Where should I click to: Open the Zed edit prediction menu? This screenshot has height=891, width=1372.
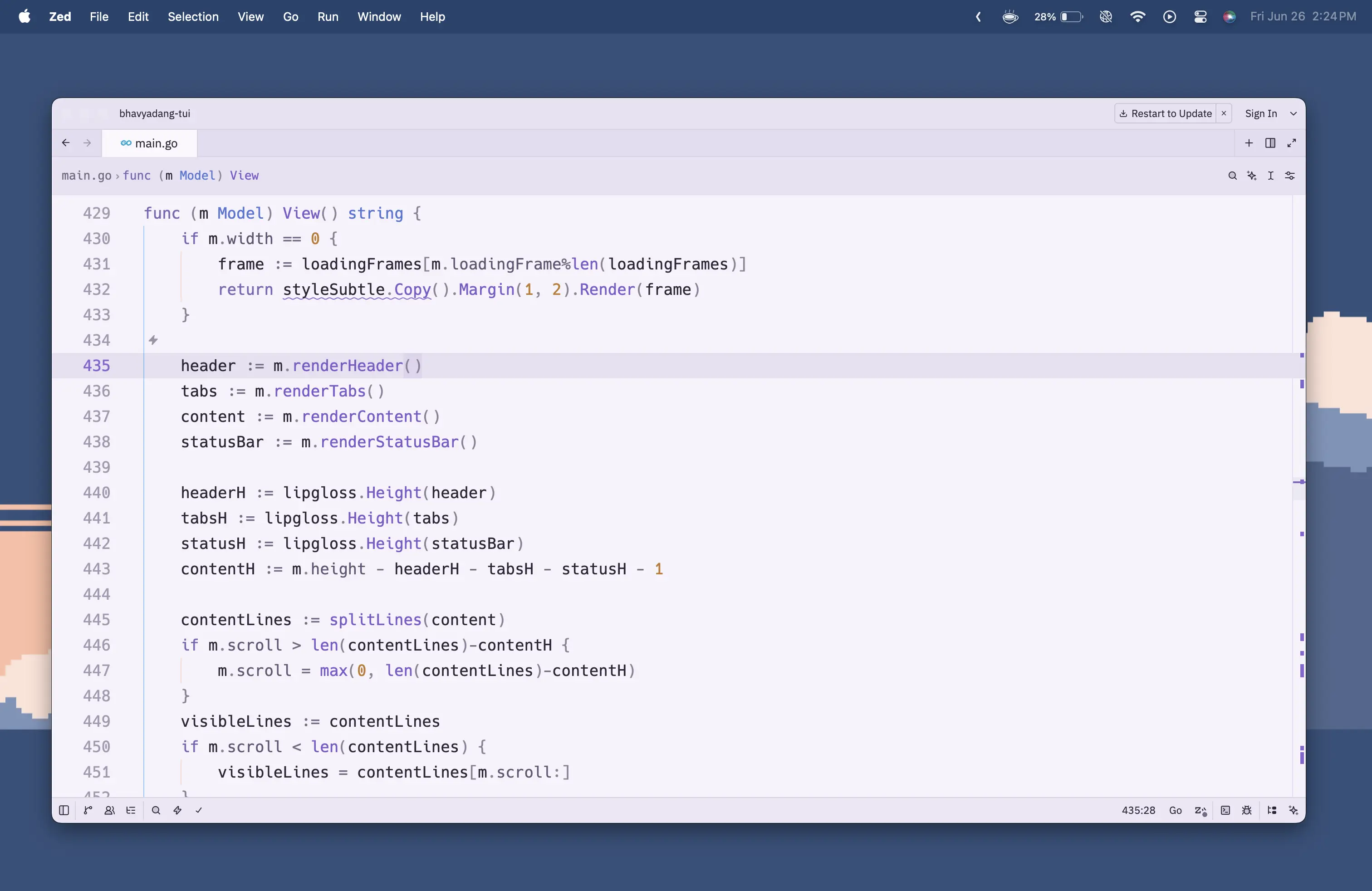pos(1201,810)
